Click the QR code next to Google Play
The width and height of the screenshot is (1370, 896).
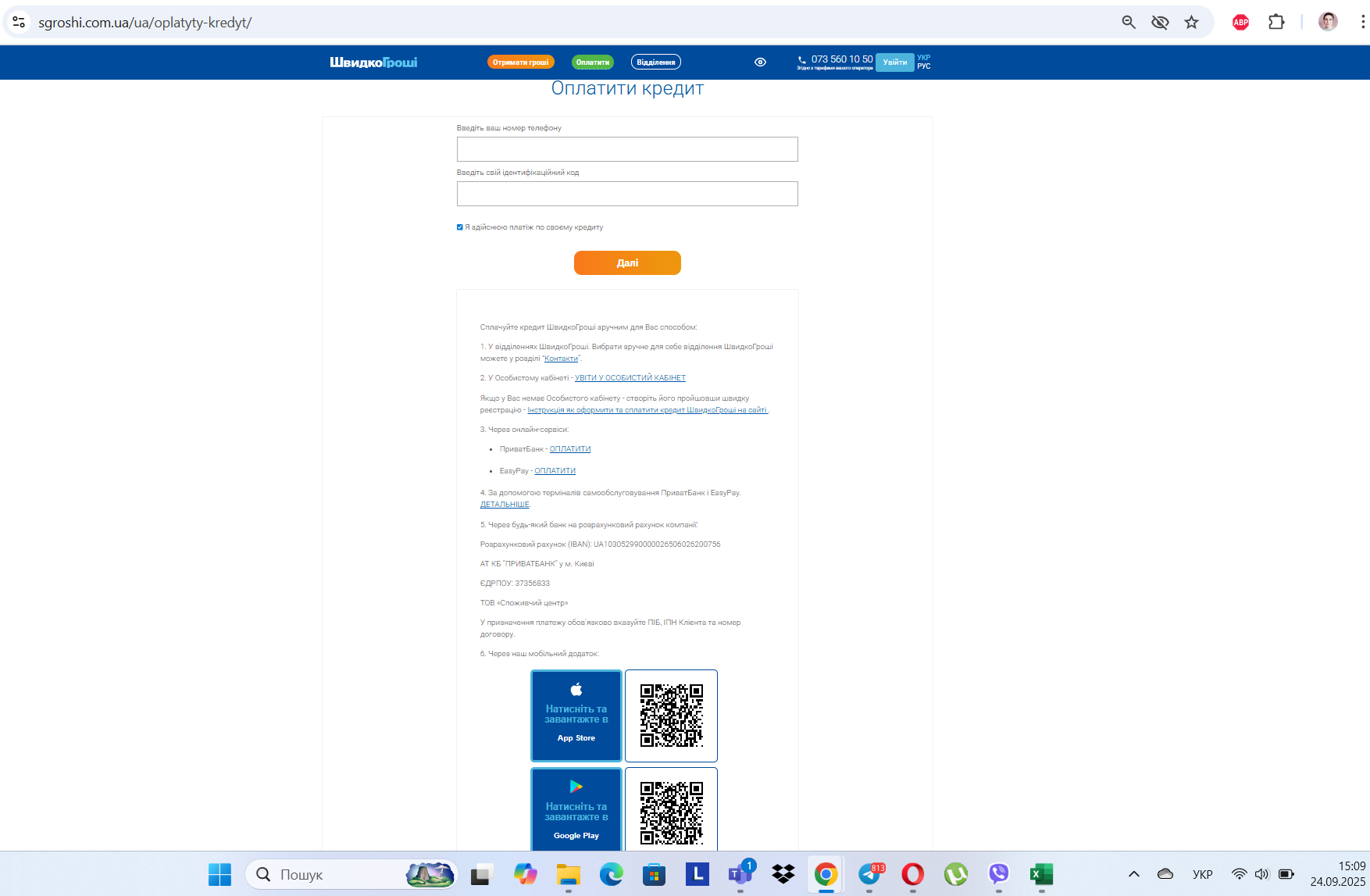[672, 809]
